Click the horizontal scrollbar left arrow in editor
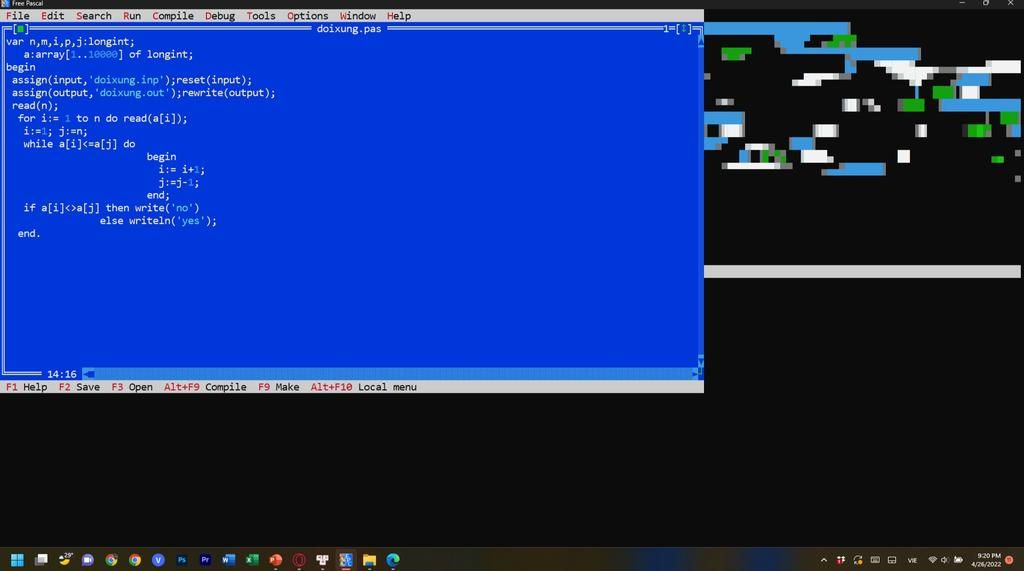The image size is (1024, 571). point(89,374)
